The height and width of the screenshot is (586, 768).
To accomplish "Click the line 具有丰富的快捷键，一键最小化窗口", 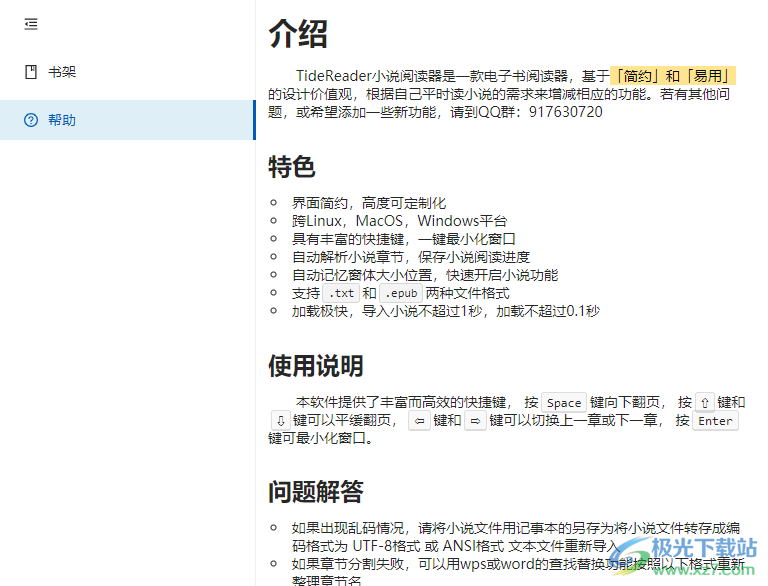I will 404,239.
